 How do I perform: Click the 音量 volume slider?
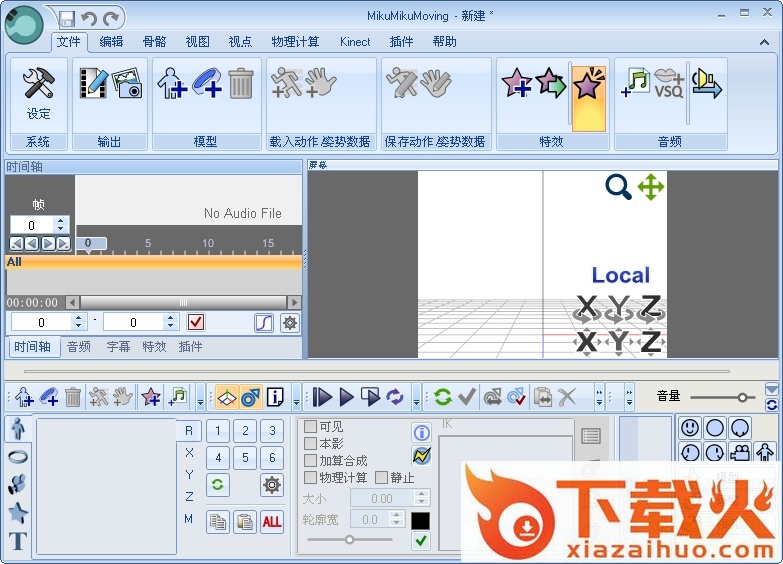[722, 398]
